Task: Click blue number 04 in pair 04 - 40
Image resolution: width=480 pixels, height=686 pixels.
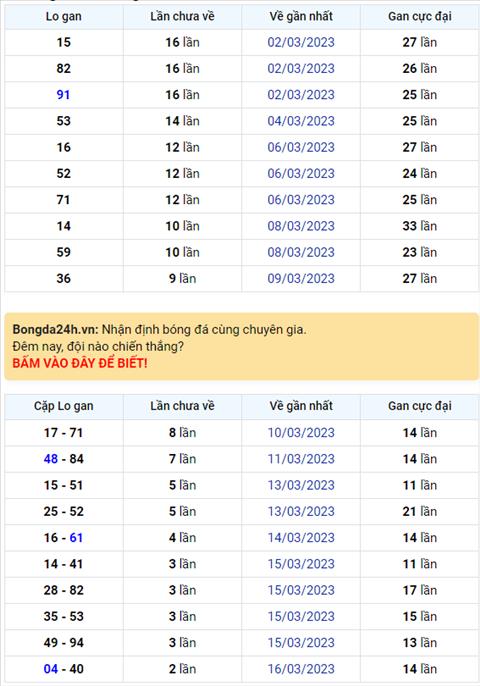Action: pyautogui.click(x=51, y=669)
